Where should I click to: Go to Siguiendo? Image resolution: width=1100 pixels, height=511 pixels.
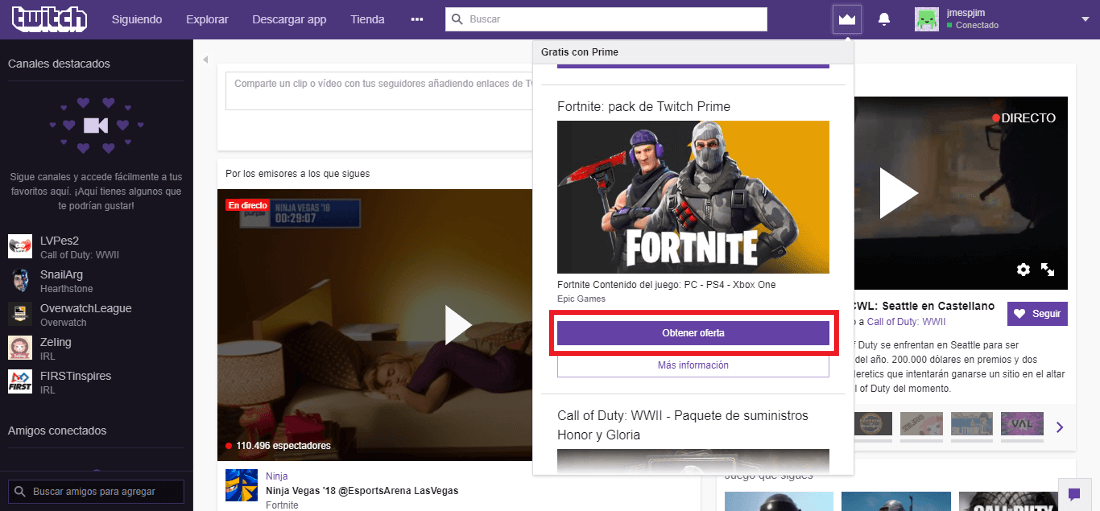(x=137, y=20)
